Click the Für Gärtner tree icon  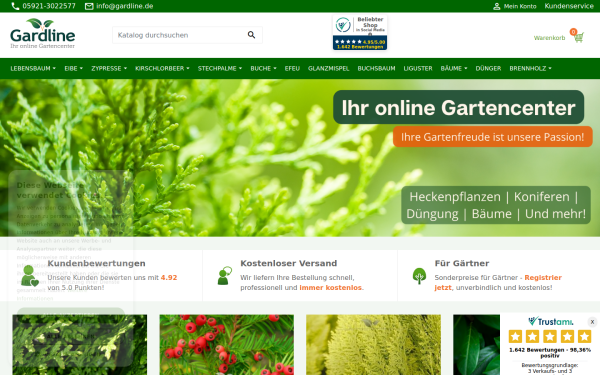419,276
